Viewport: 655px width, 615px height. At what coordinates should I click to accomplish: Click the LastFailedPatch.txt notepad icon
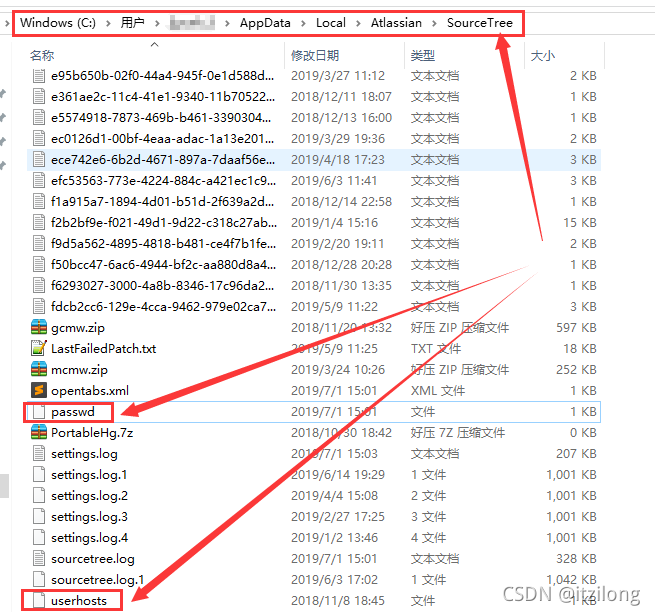39,348
